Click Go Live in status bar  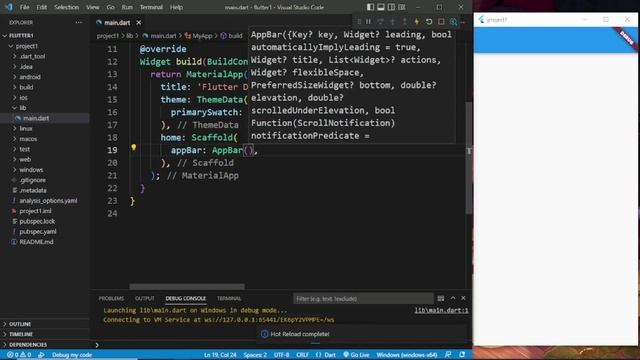[356, 355]
